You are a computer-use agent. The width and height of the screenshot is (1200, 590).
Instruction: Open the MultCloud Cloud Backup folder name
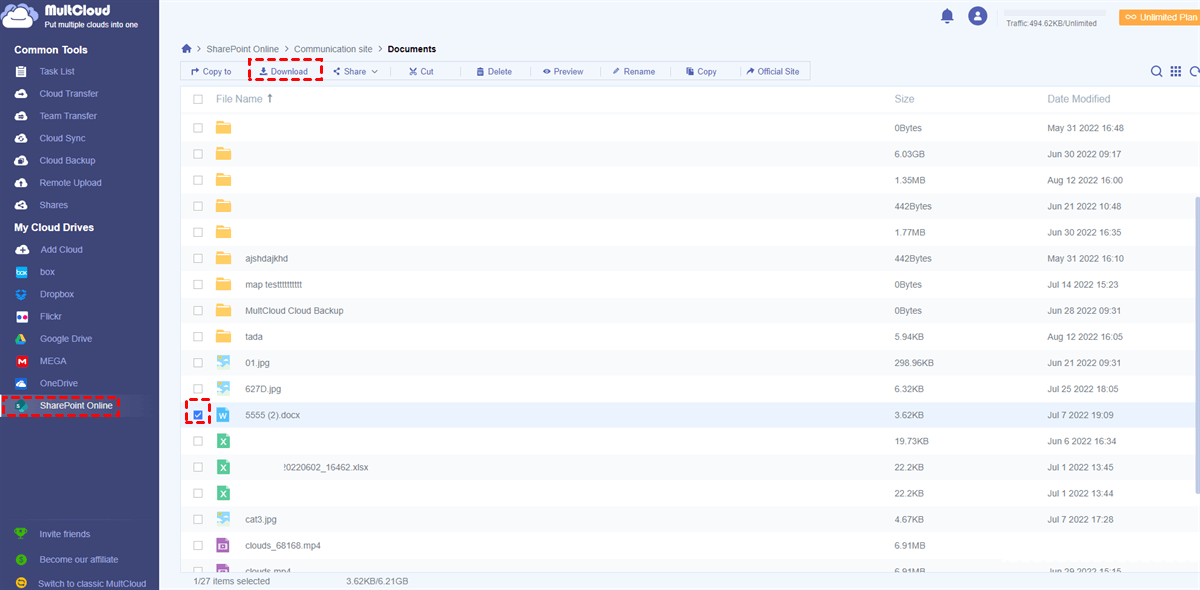point(294,311)
